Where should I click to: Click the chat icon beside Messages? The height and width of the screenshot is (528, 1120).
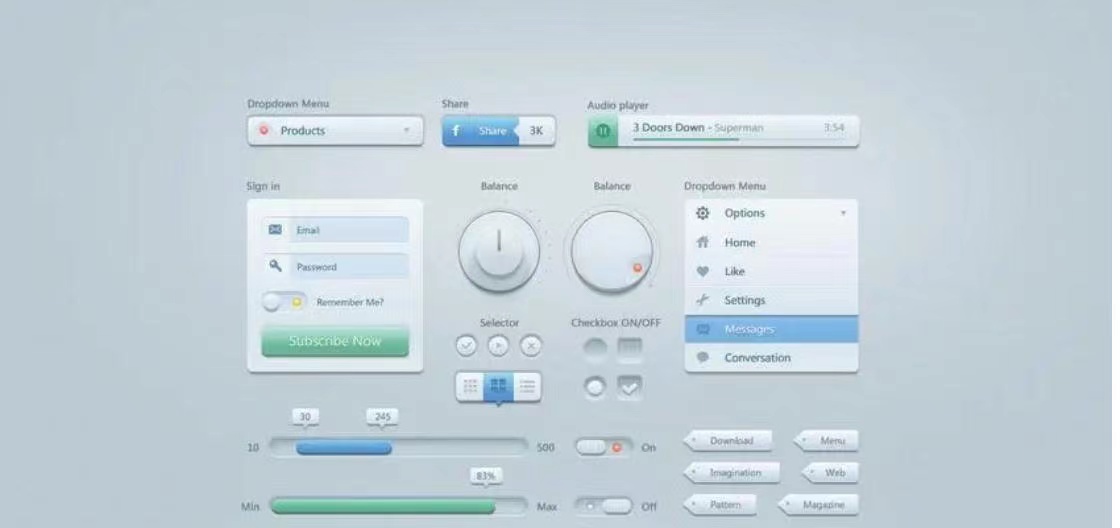coord(703,329)
